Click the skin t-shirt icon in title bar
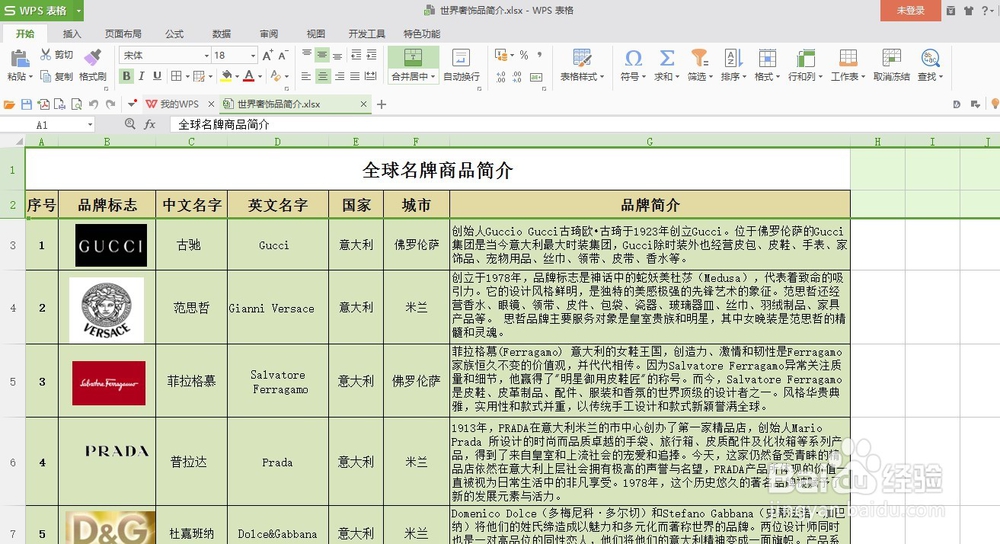The width and height of the screenshot is (1000, 544). click(968, 10)
